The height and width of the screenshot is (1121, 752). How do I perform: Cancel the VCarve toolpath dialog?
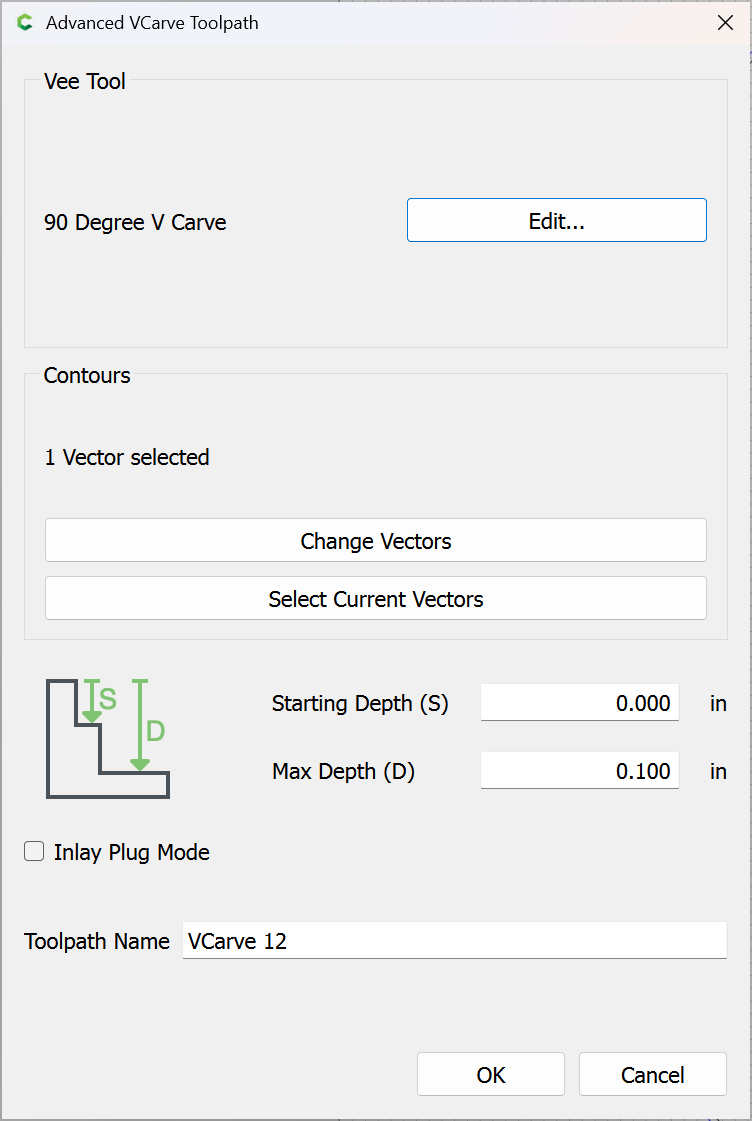pyautogui.click(x=652, y=1075)
